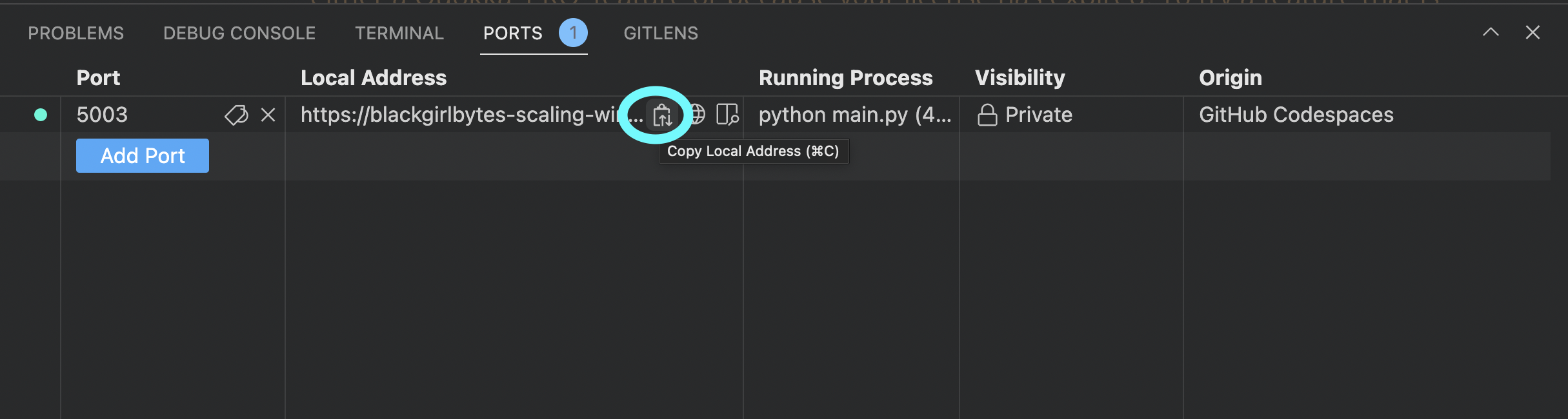The image size is (1568, 419).
Task: Open forwarded port in browser via globe icon
Action: click(x=697, y=114)
